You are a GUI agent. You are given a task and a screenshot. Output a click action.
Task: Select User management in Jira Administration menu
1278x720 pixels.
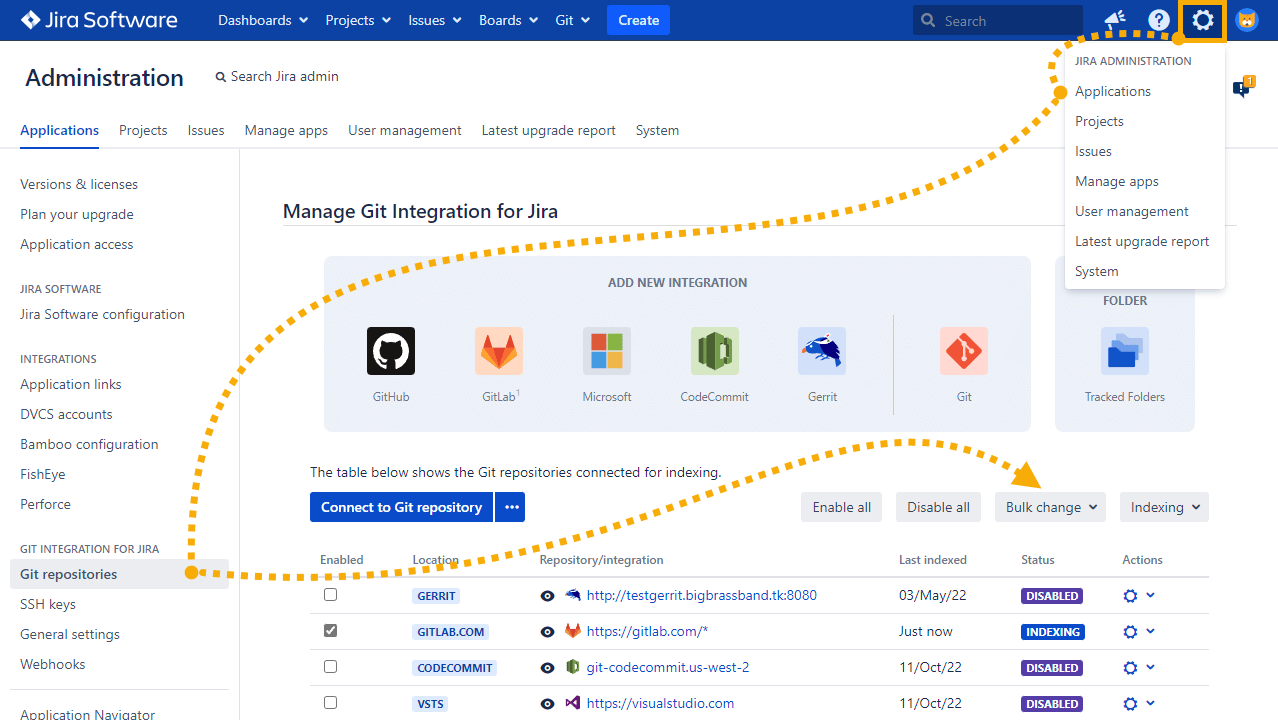pyautogui.click(x=1131, y=211)
